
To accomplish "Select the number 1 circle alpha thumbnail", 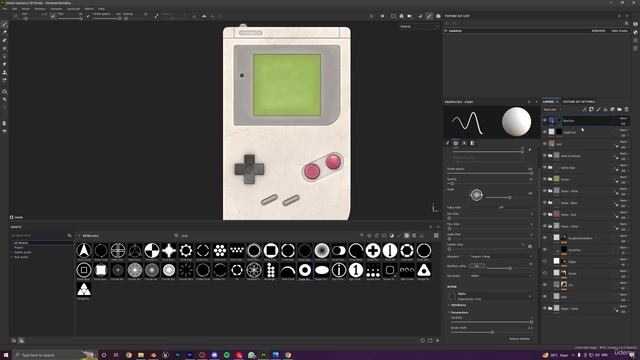I will (356, 270).
